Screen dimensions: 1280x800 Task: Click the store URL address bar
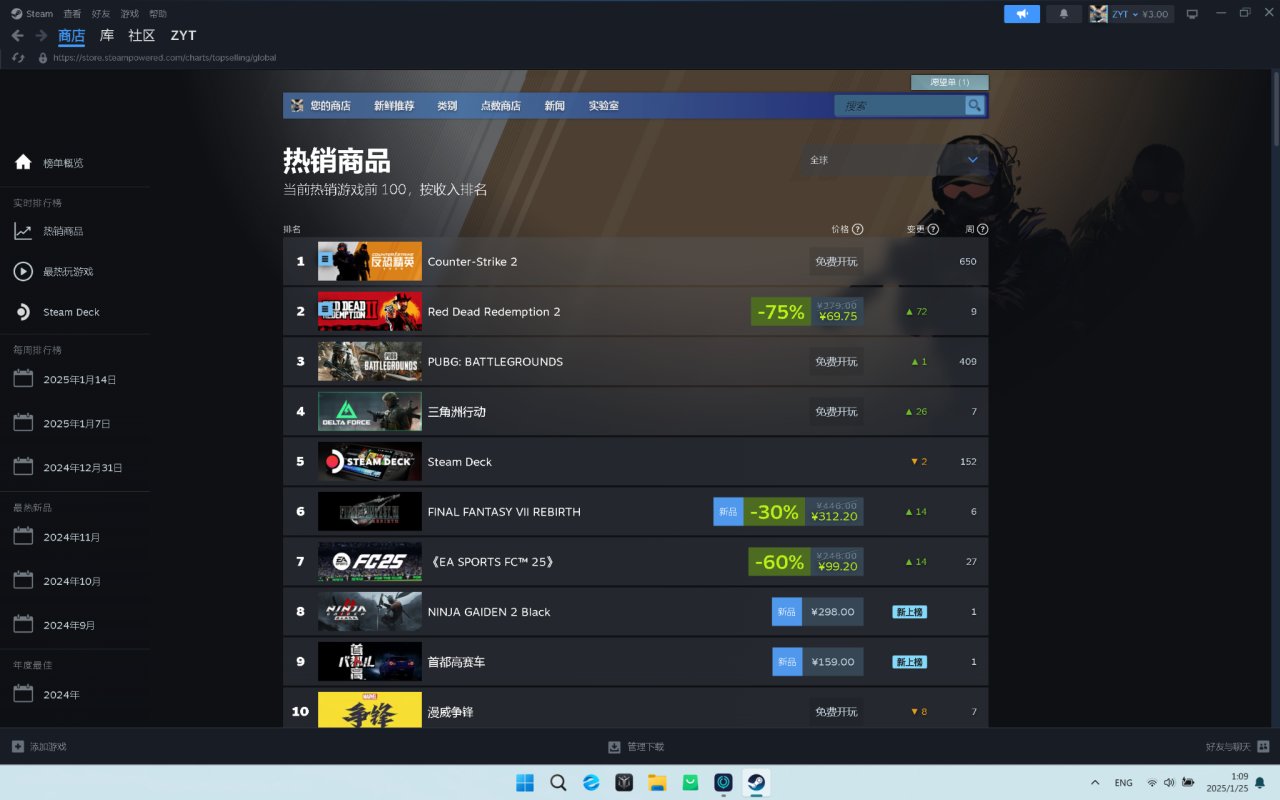click(164, 58)
